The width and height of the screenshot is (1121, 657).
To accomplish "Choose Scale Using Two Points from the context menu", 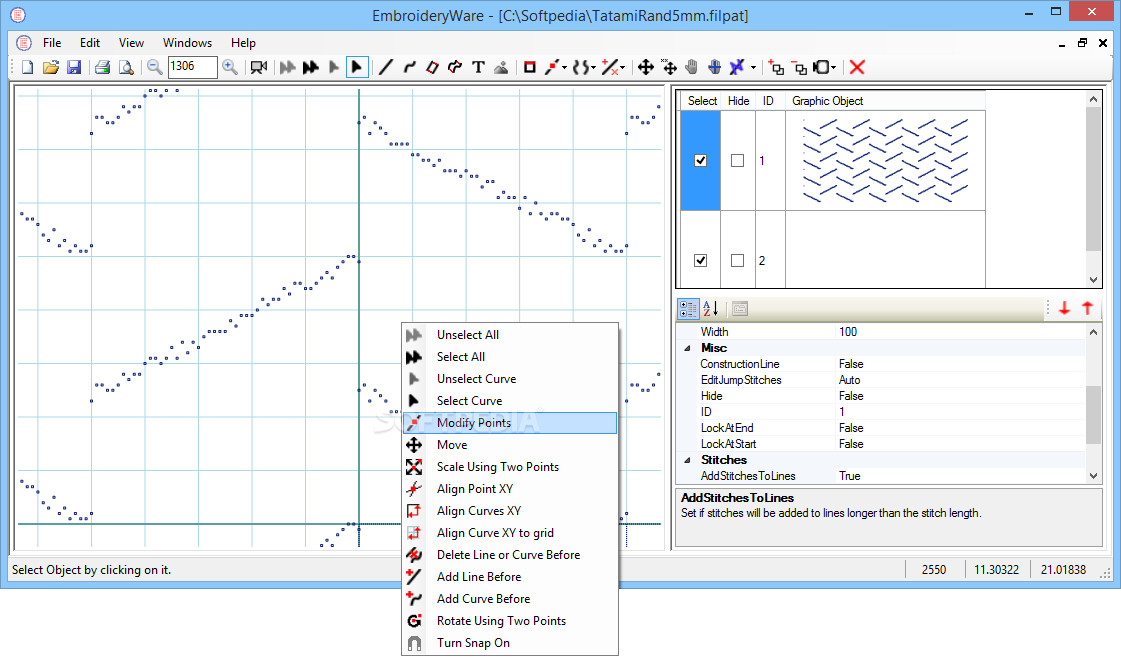I will 510,467.
